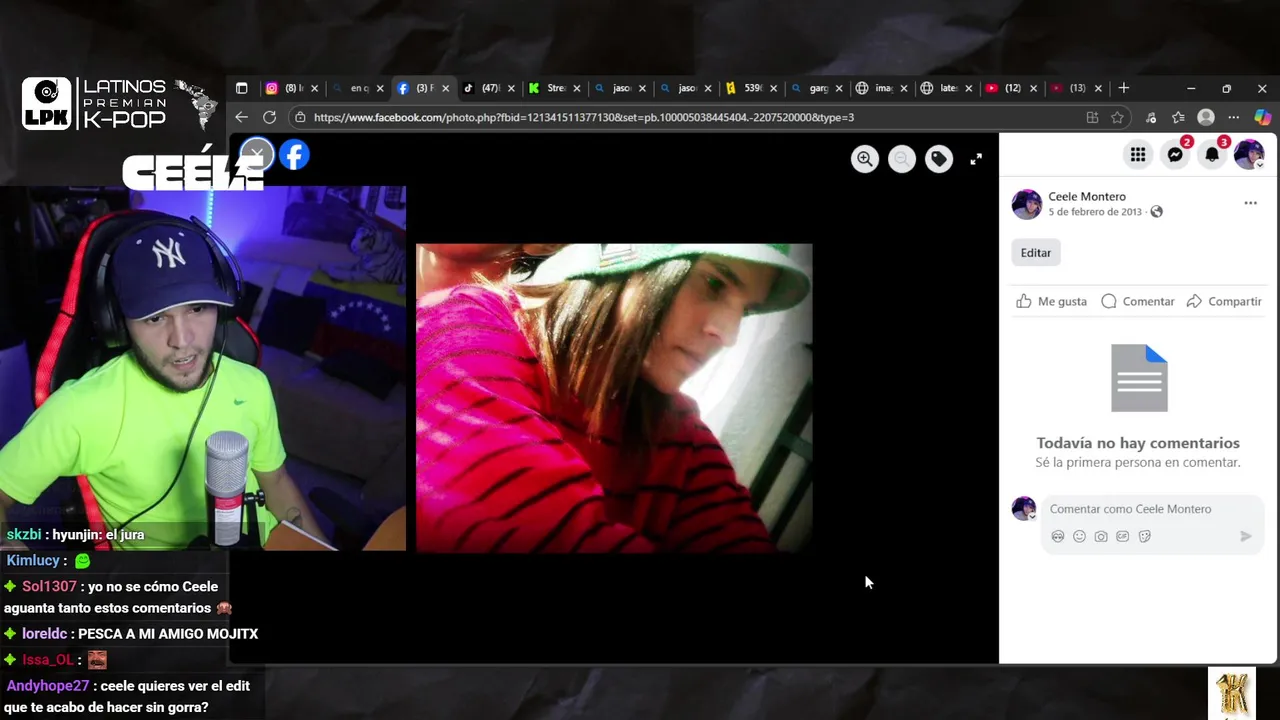Image resolution: width=1280 pixels, height=720 pixels.
Task: Open Messenger with 2 unread messages
Action: (1175, 154)
